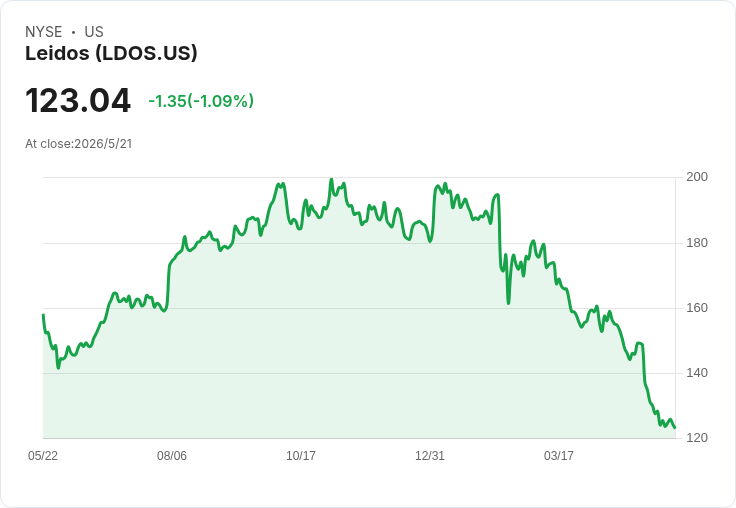Click the -1.35(-1.09%) price change
736x508 pixels.
click(201, 101)
